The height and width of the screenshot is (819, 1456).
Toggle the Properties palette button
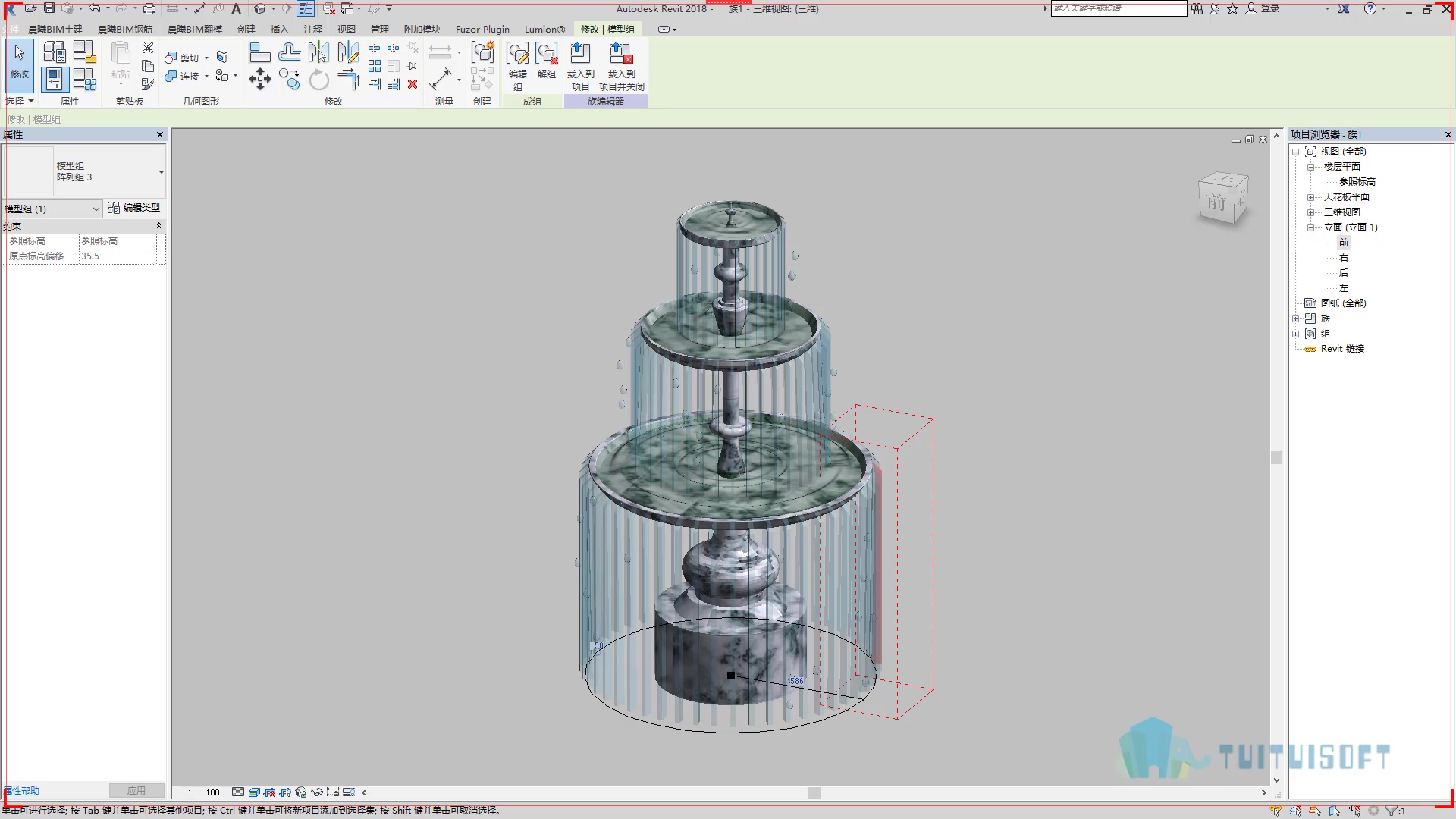click(55, 79)
